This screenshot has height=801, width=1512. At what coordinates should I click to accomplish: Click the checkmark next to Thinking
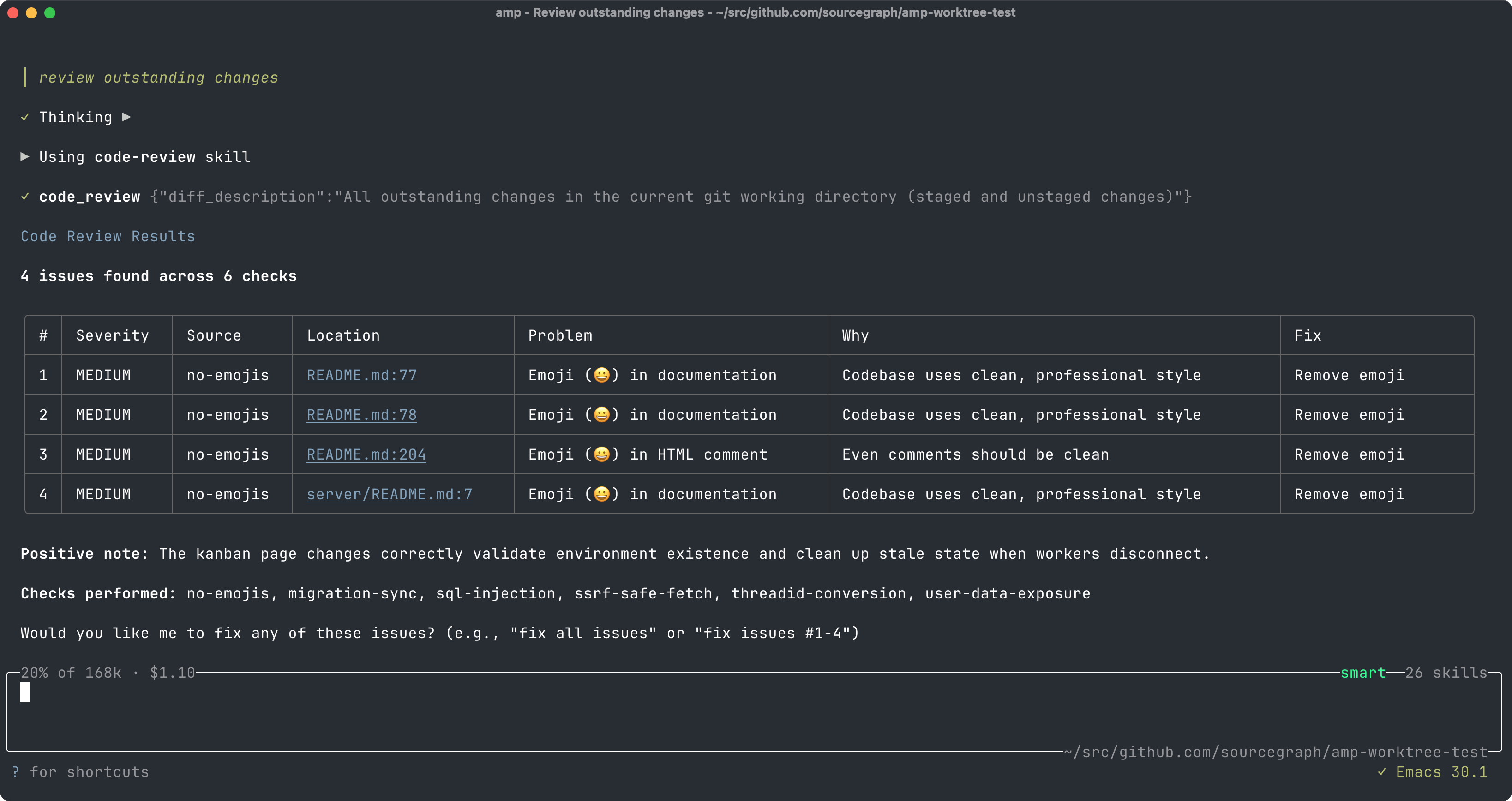(24, 117)
